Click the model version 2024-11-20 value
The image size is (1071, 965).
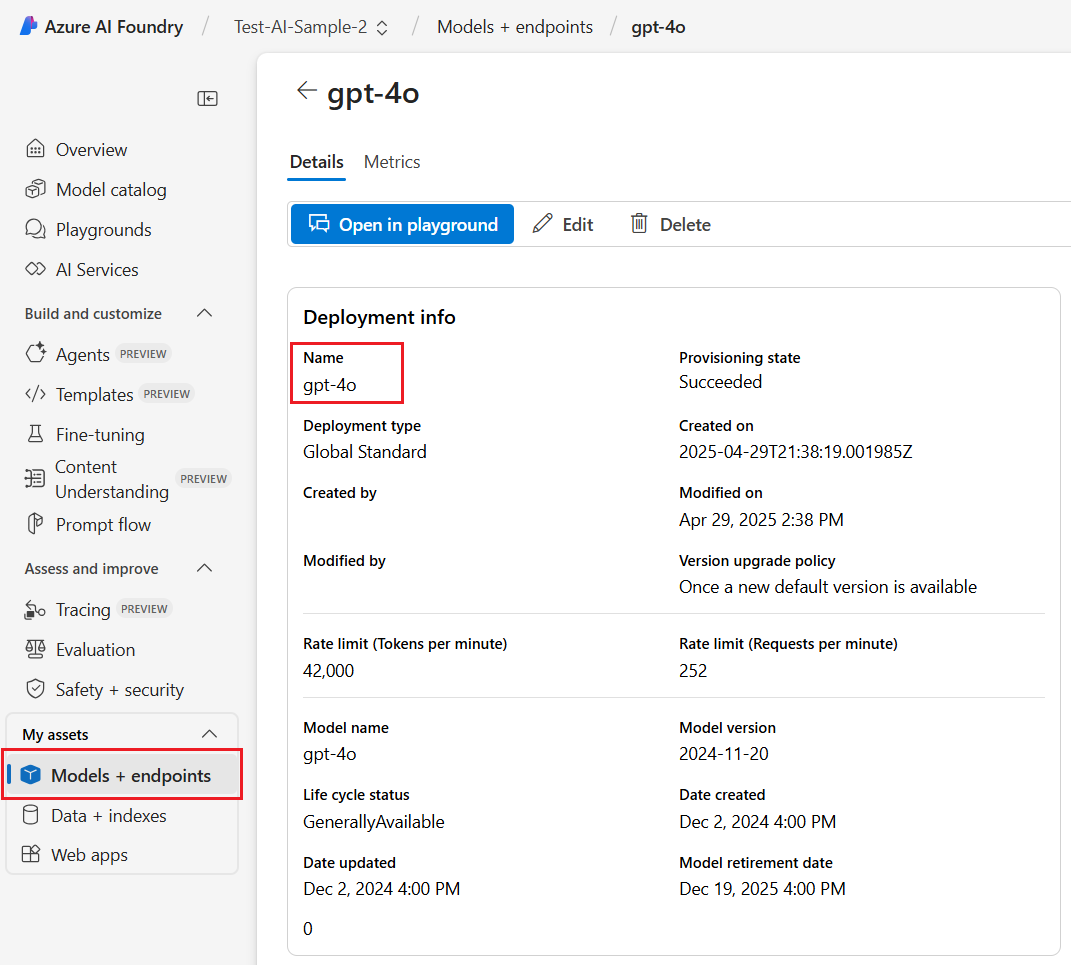tap(724, 753)
